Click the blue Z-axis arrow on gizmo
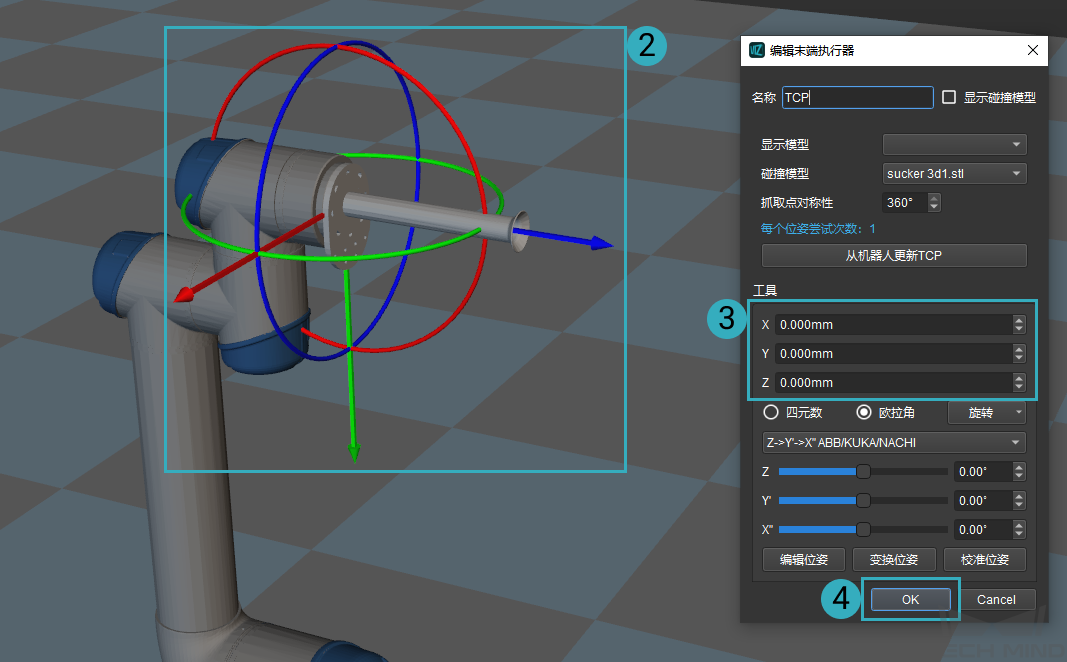 click(600, 243)
